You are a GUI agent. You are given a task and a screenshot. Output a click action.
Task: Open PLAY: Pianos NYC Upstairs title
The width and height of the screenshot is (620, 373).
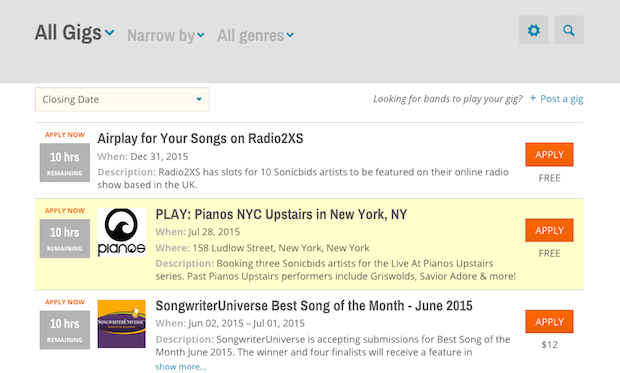(281, 214)
